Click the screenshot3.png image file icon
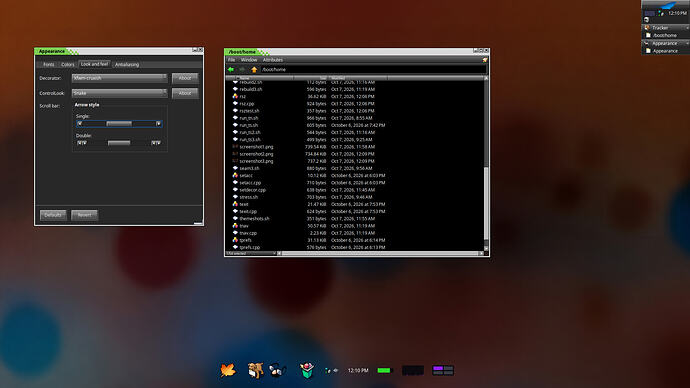This screenshot has width=690, height=388. [235, 161]
